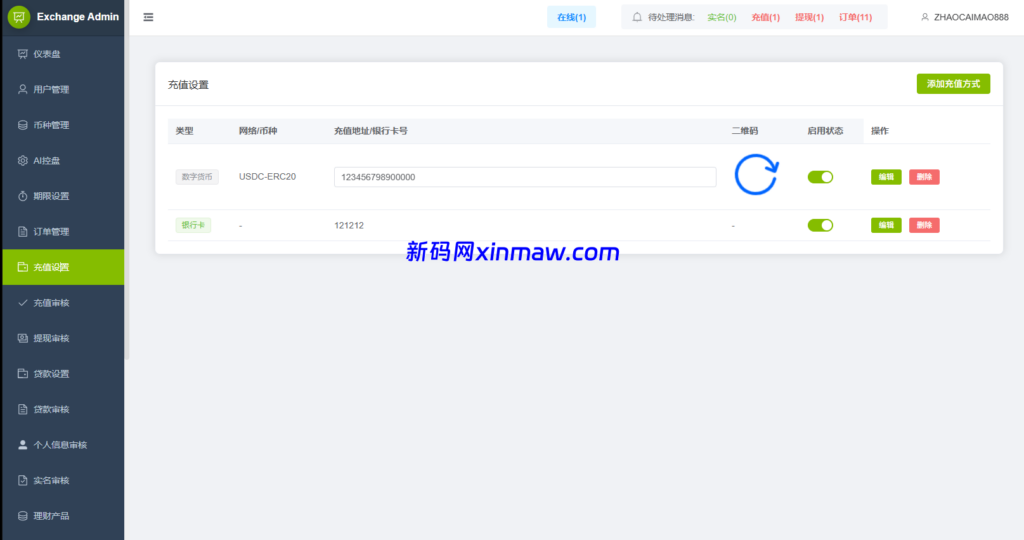Click the 实名审核 file icon in sidebar
The height and width of the screenshot is (540, 1024).
(x=23, y=481)
